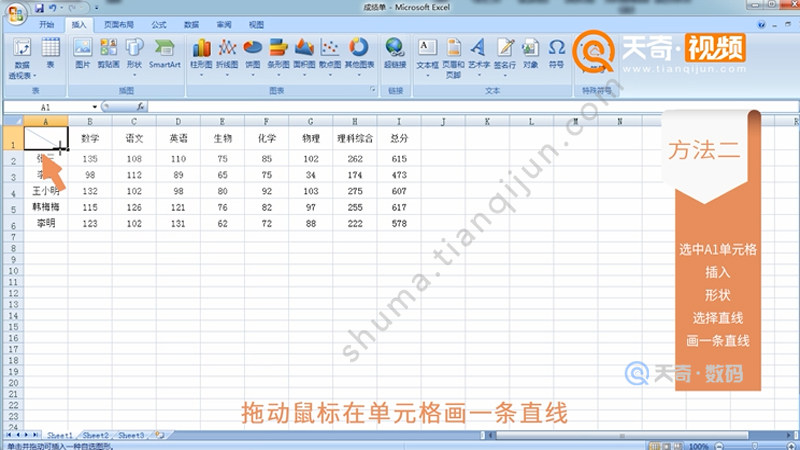Switch to the Sheet1 worksheet tab
The image size is (800, 450).
click(60, 435)
